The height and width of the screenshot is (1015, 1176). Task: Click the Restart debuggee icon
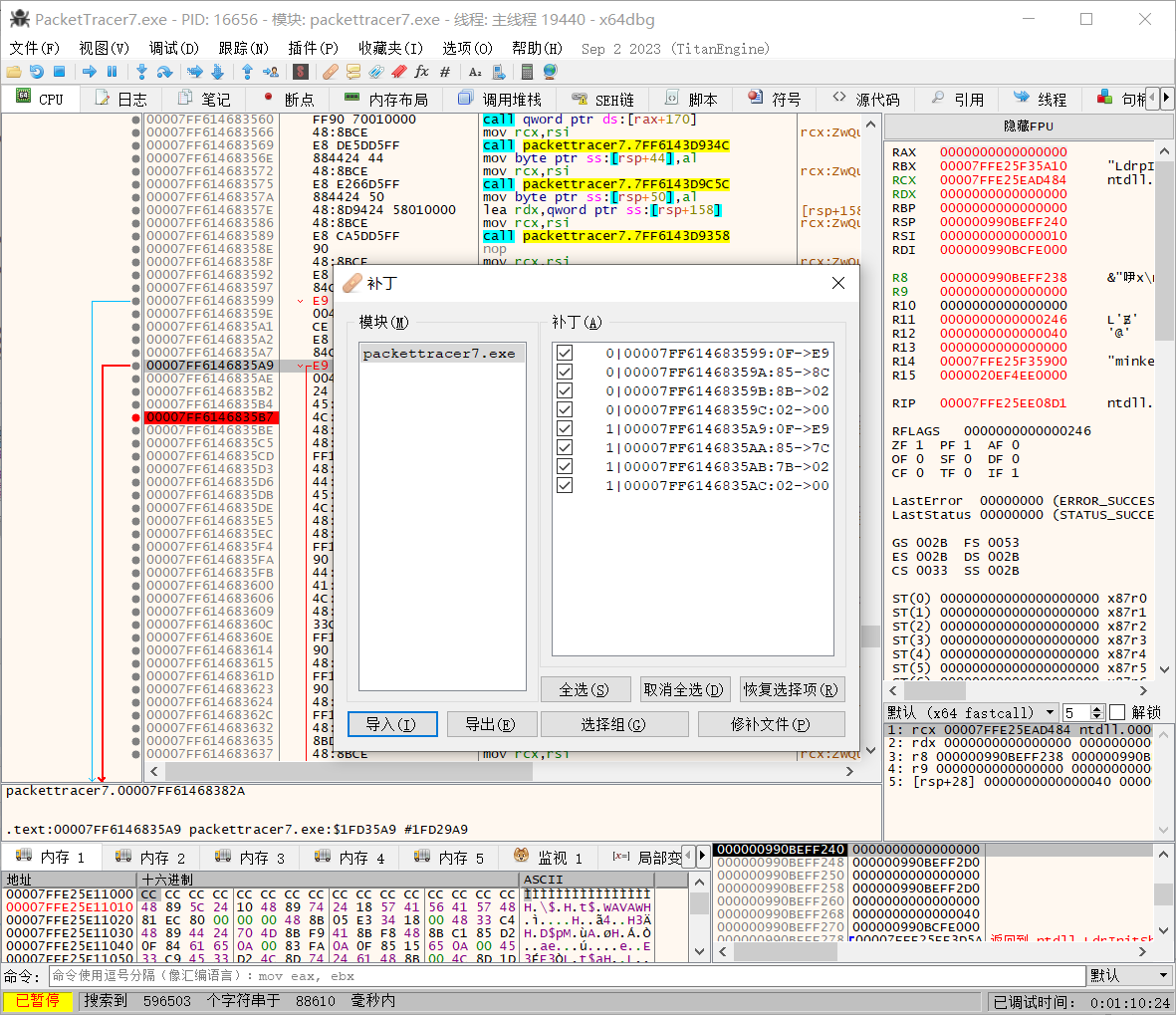36,72
